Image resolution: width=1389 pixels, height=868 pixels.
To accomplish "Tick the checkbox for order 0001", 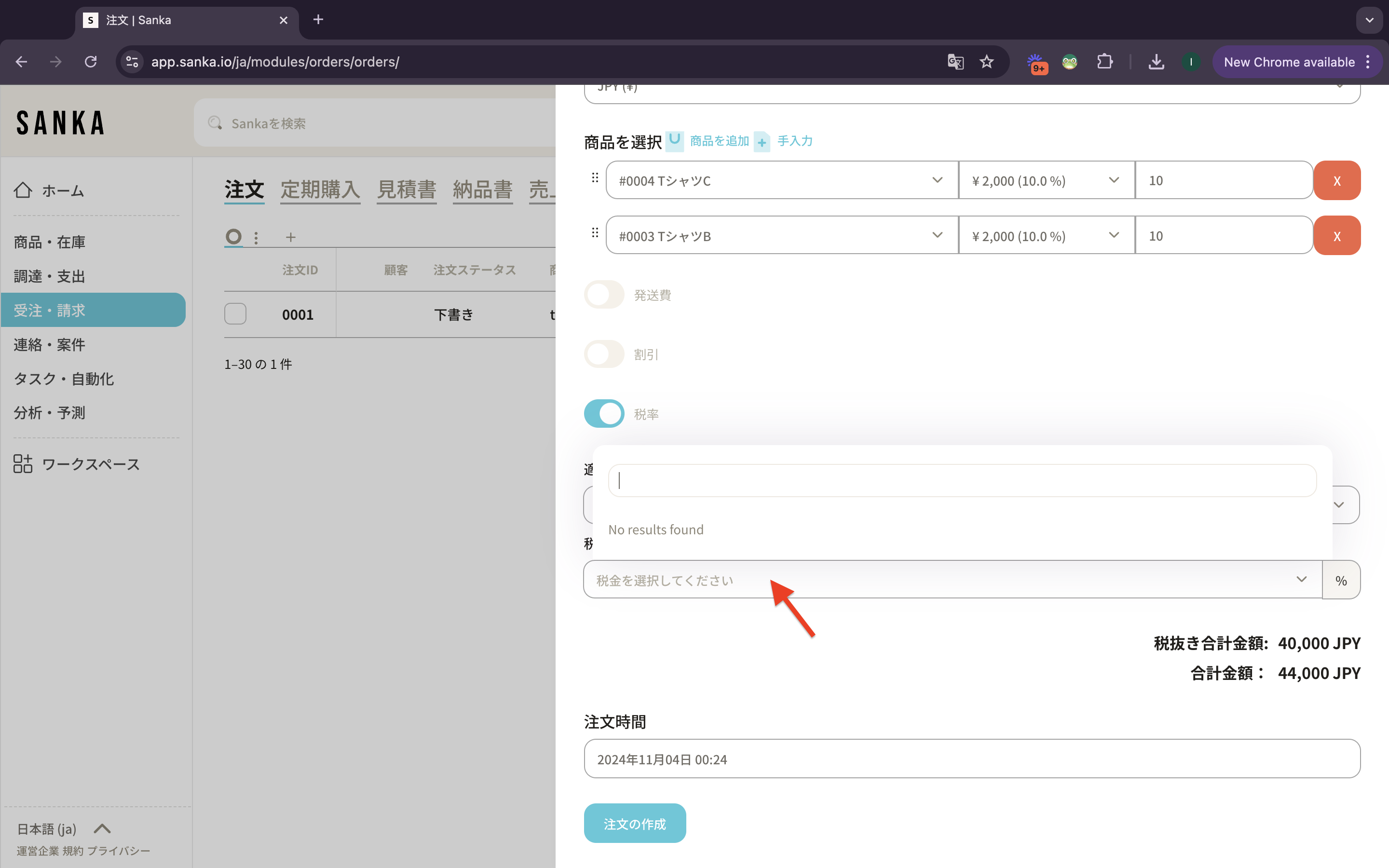I will point(235,314).
